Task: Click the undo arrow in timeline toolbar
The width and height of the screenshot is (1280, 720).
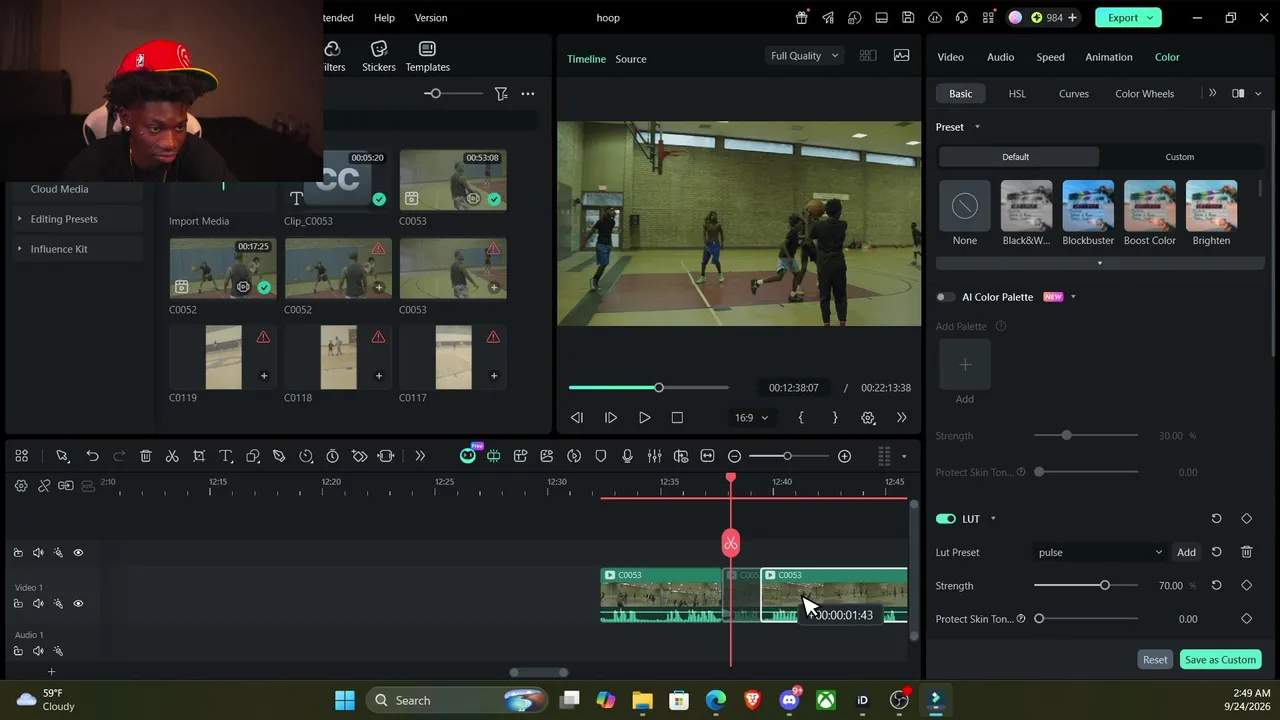Action: [92, 456]
